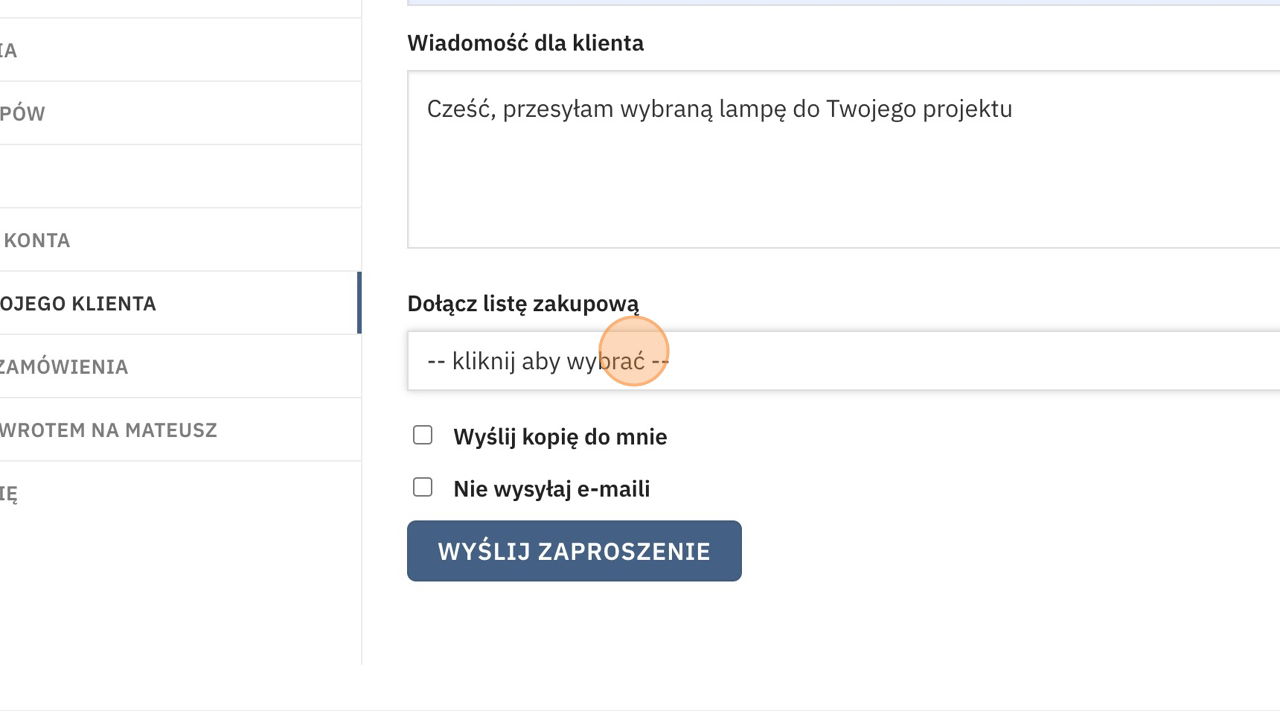Click the topmost sidebar item ending "IA"
1280x714 pixels.
pos(9,50)
